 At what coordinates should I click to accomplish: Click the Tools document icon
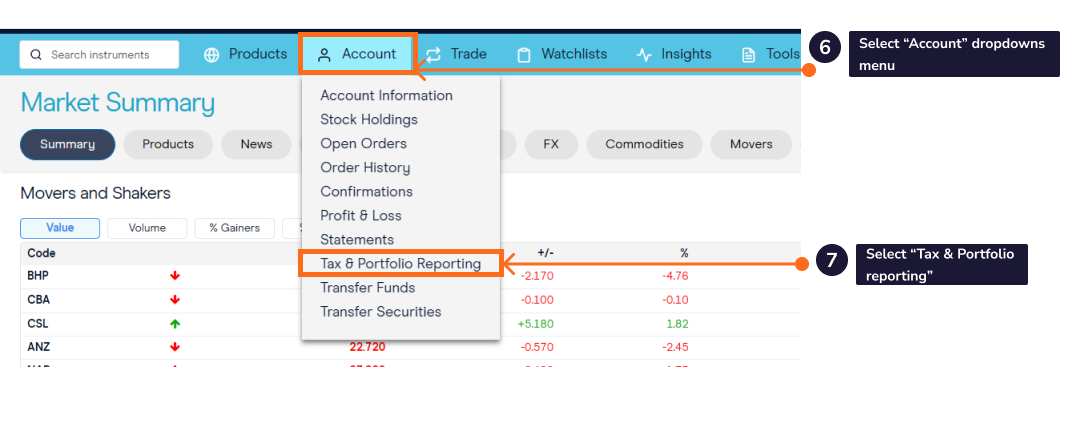[747, 55]
